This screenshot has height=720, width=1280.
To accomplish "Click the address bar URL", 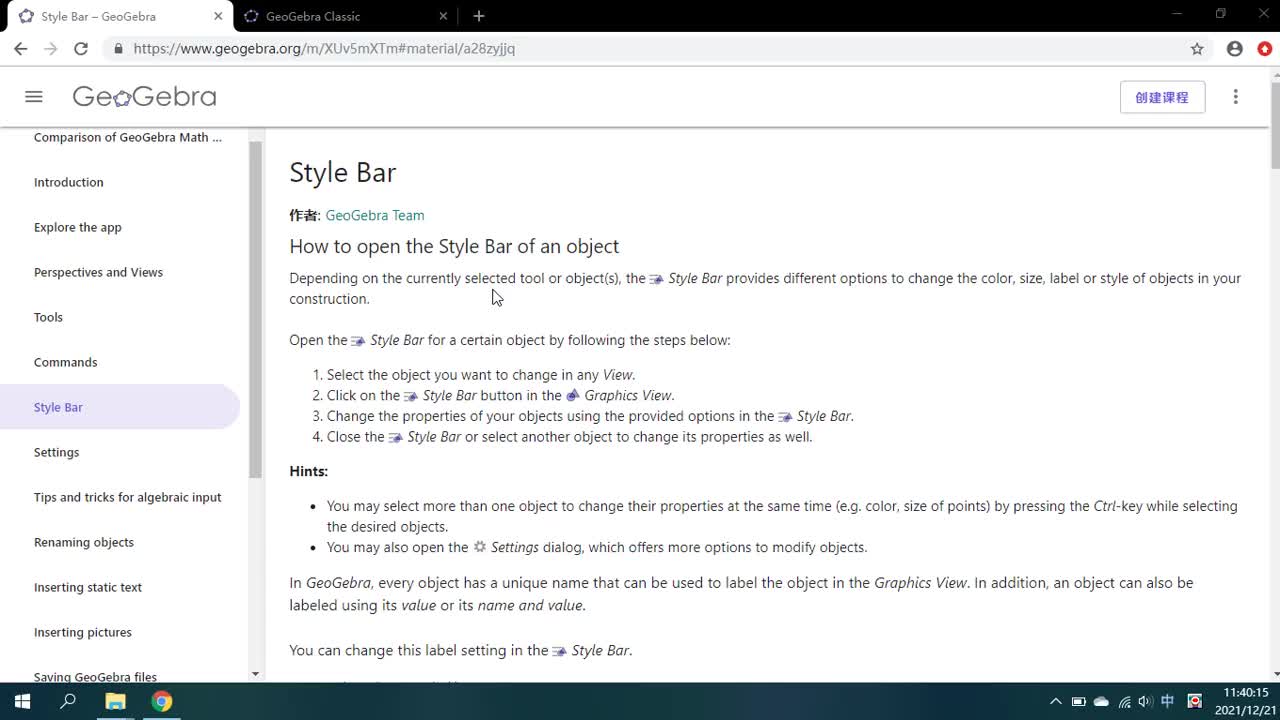I will point(324,48).
